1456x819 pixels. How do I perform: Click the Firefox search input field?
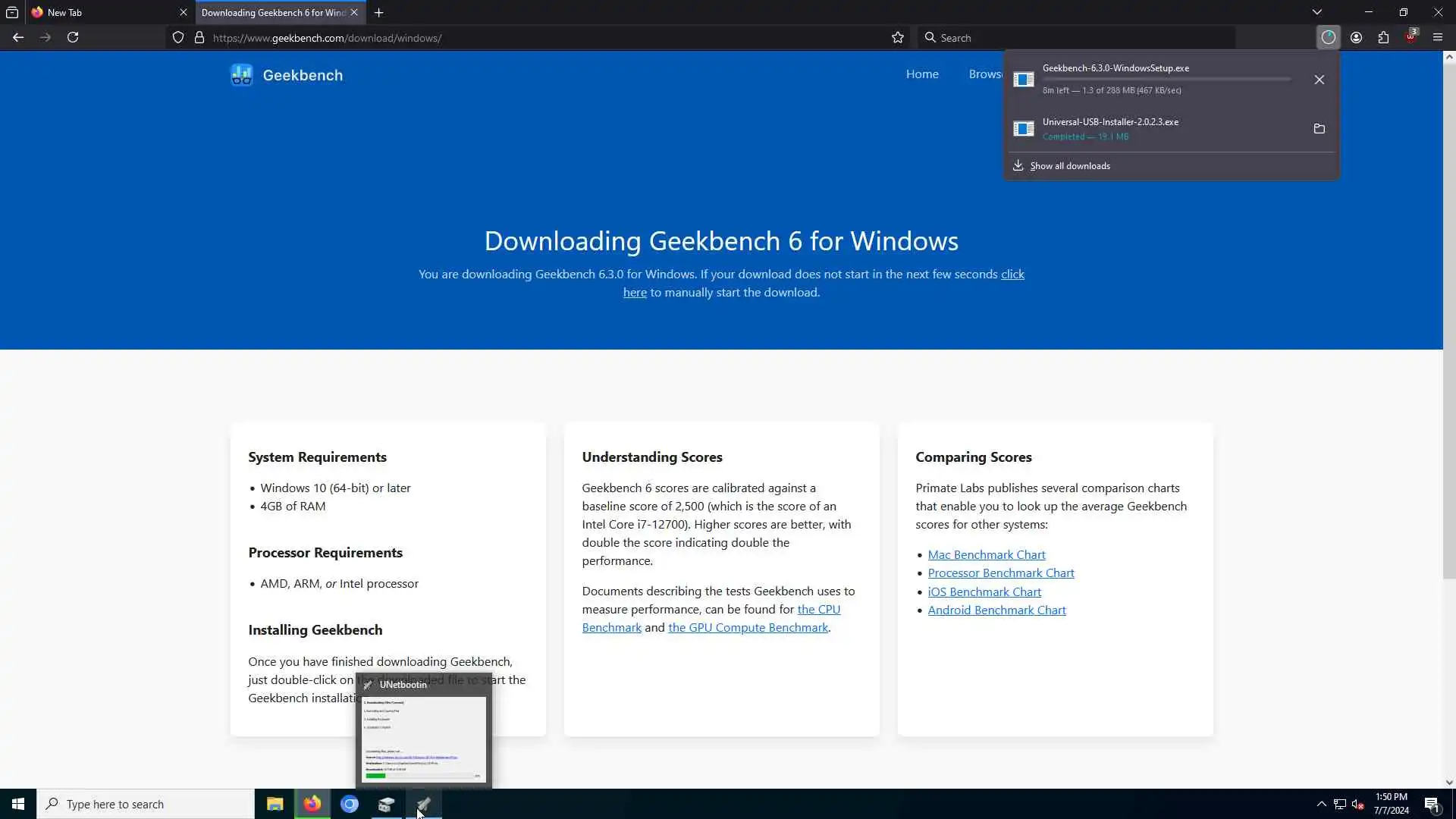tap(1077, 37)
